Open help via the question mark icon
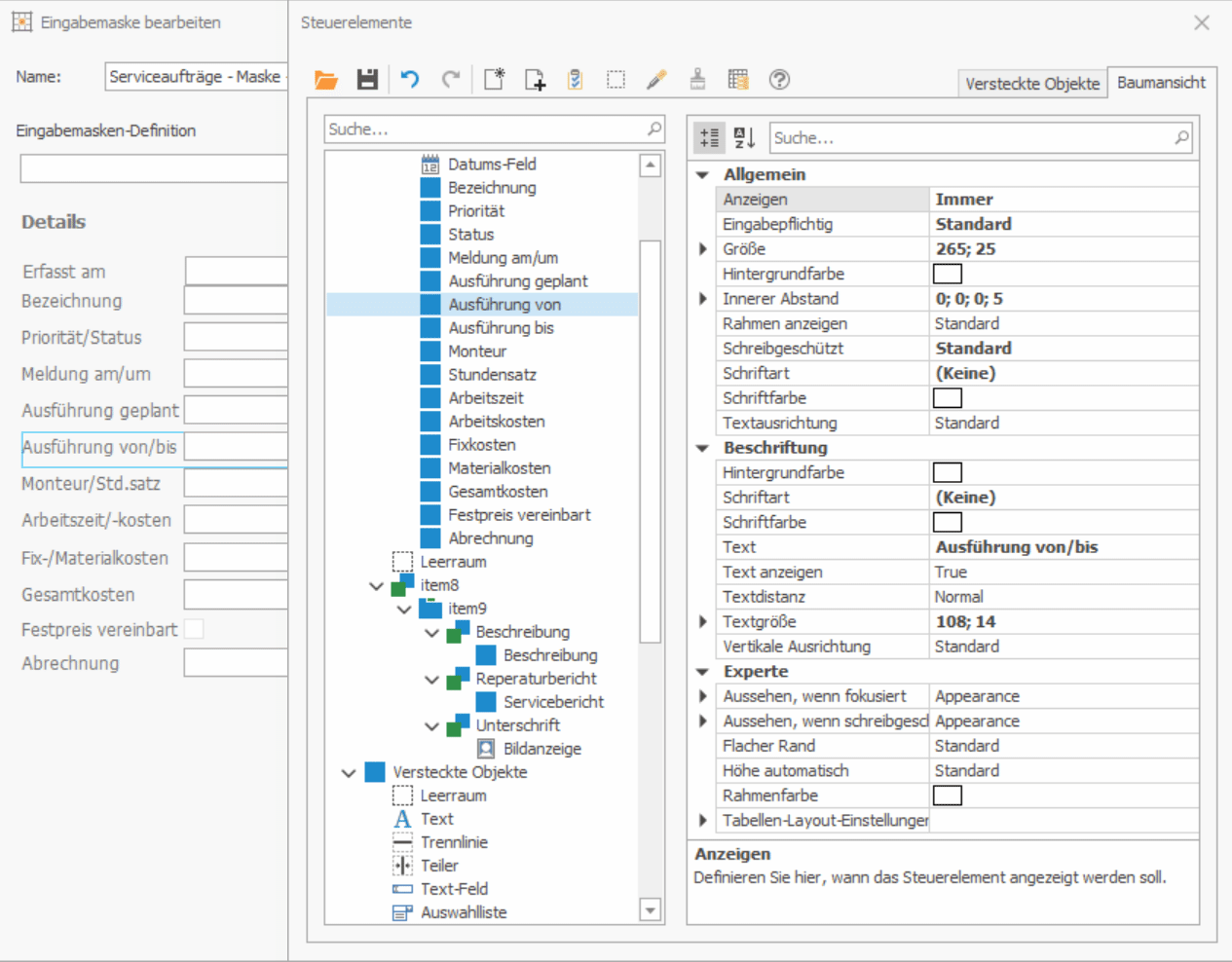The width and height of the screenshot is (1232, 962). coord(779,80)
